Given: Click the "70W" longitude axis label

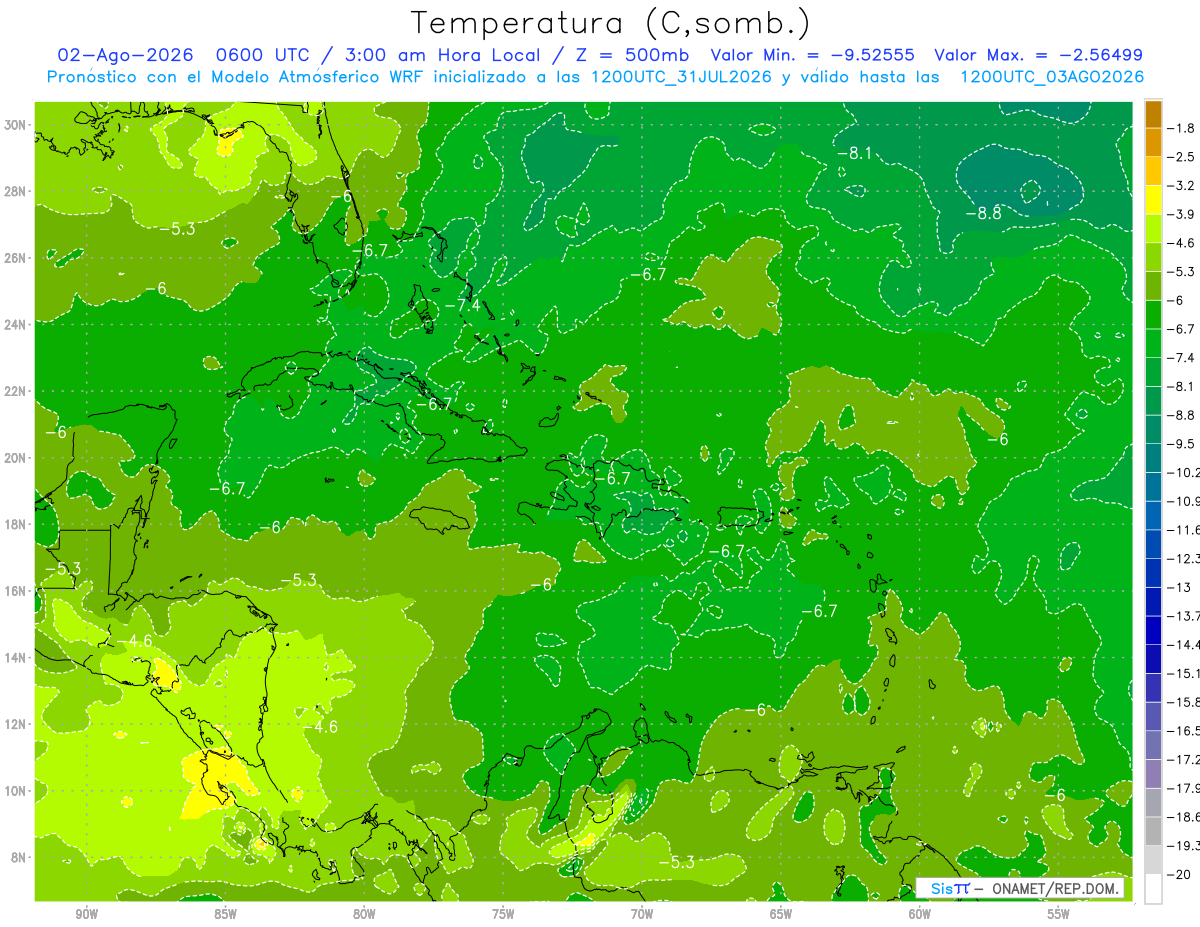Looking at the screenshot, I should click(642, 914).
